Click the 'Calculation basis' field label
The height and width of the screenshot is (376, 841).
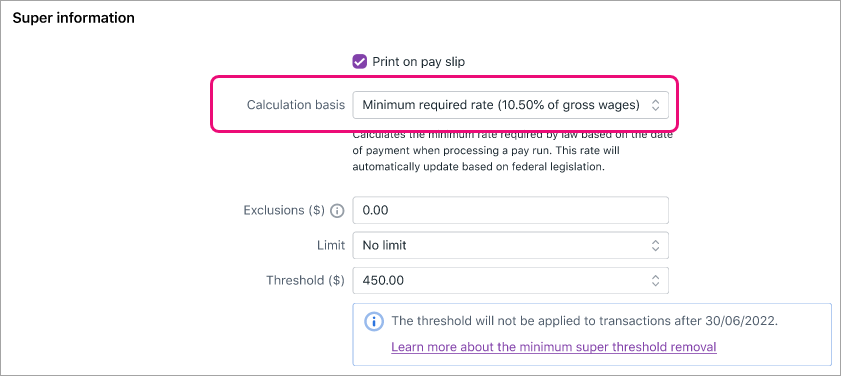coord(296,105)
